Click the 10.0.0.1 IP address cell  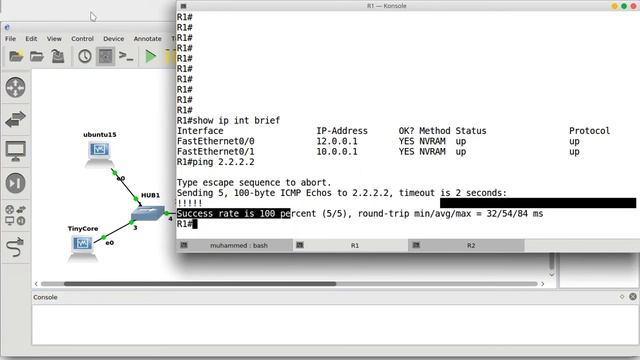point(337,152)
